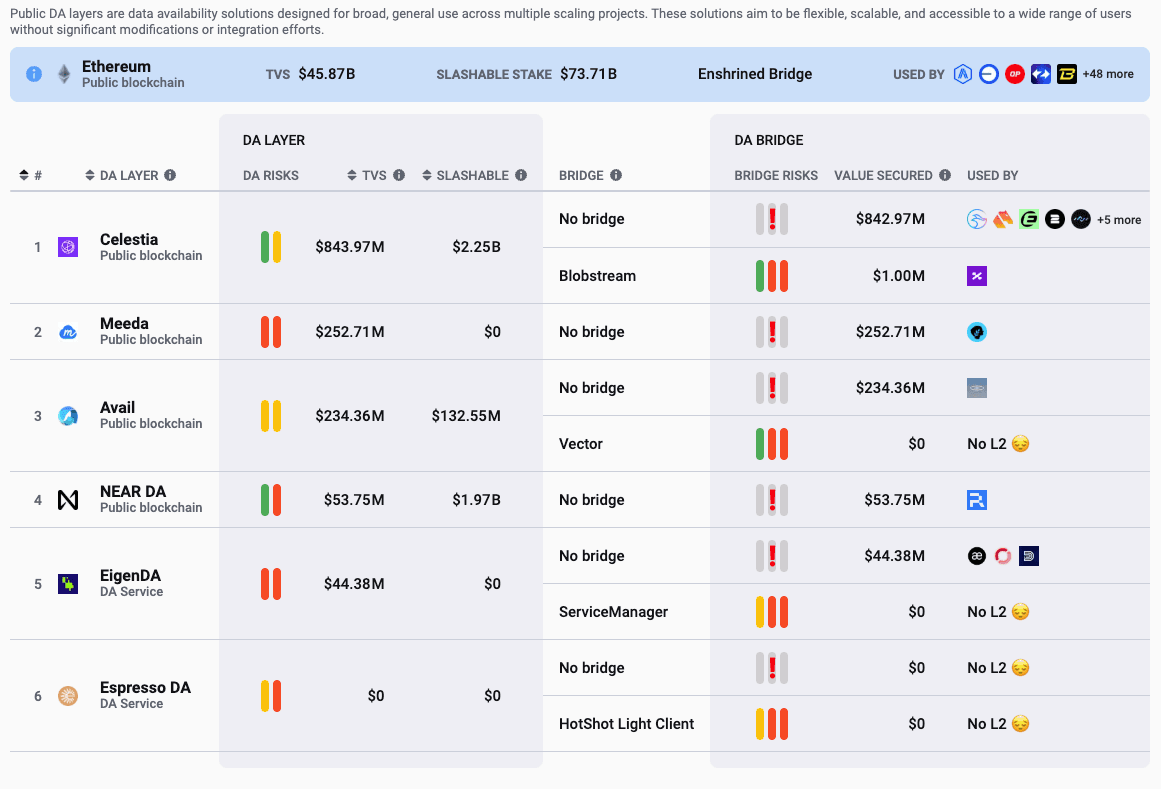The image size is (1161, 789).
Task: Open the red OP icon in Ethereum's Used By
Action: [x=1014, y=74]
